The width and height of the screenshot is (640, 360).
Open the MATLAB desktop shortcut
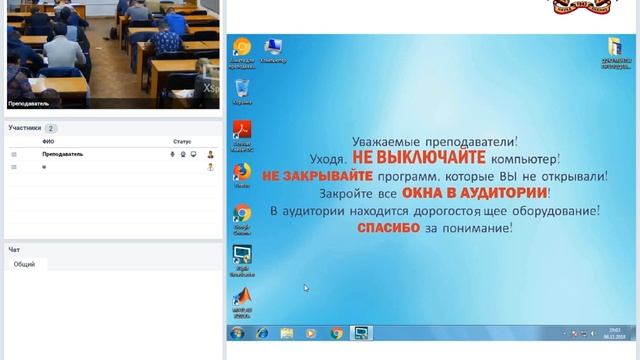coord(242,302)
